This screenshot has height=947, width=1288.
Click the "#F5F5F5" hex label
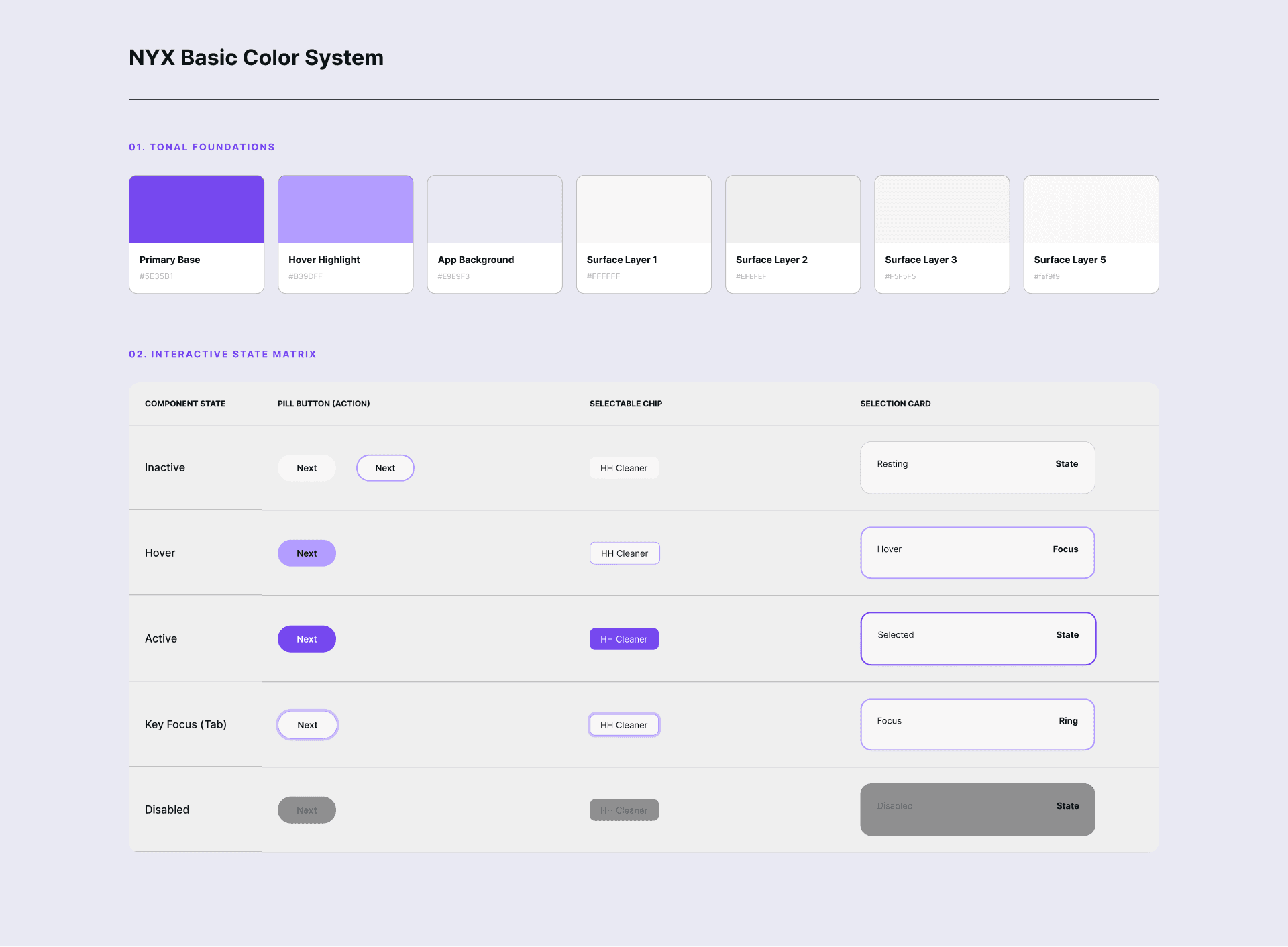(900, 276)
